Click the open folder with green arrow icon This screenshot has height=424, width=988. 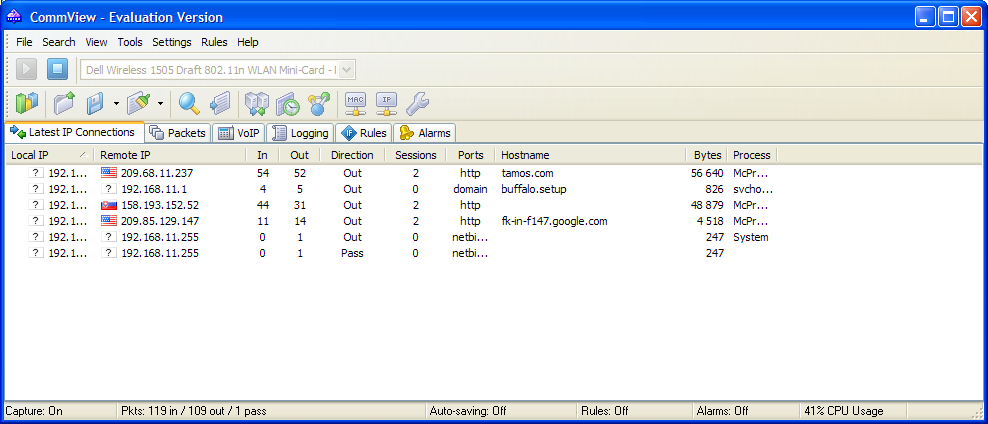pyautogui.click(x=64, y=103)
